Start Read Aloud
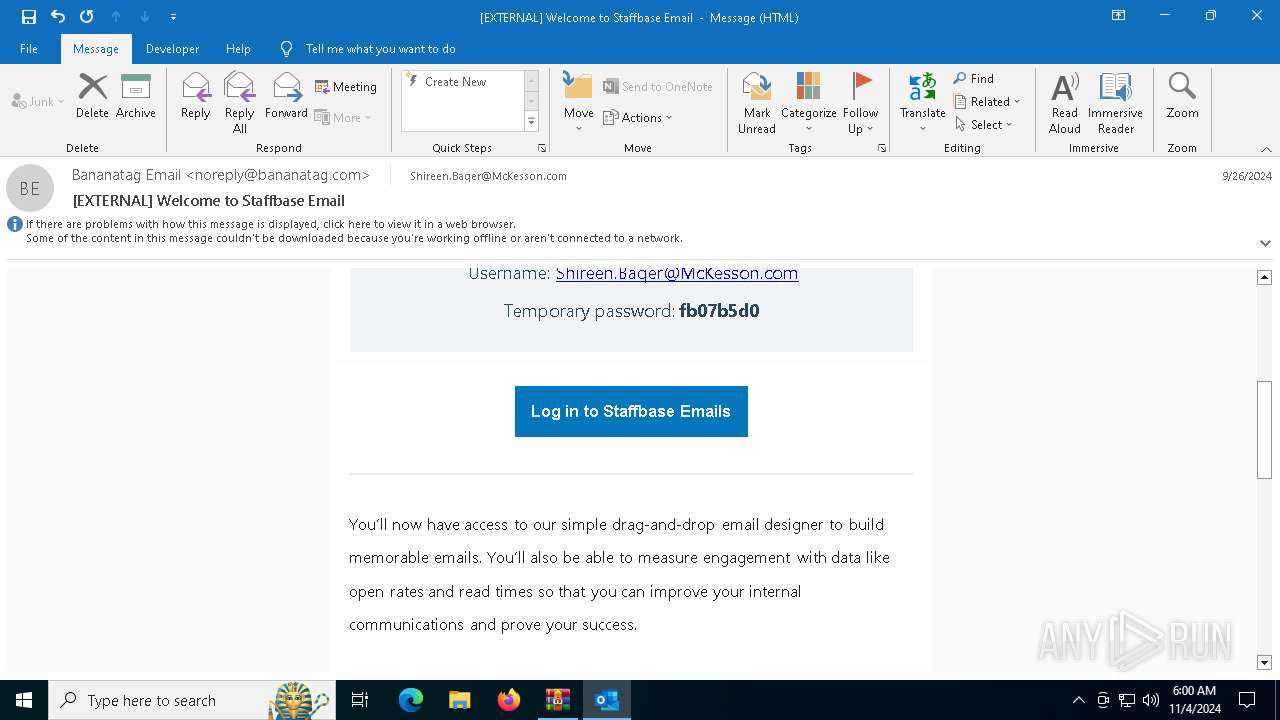The height and width of the screenshot is (720, 1280). (1065, 103)
